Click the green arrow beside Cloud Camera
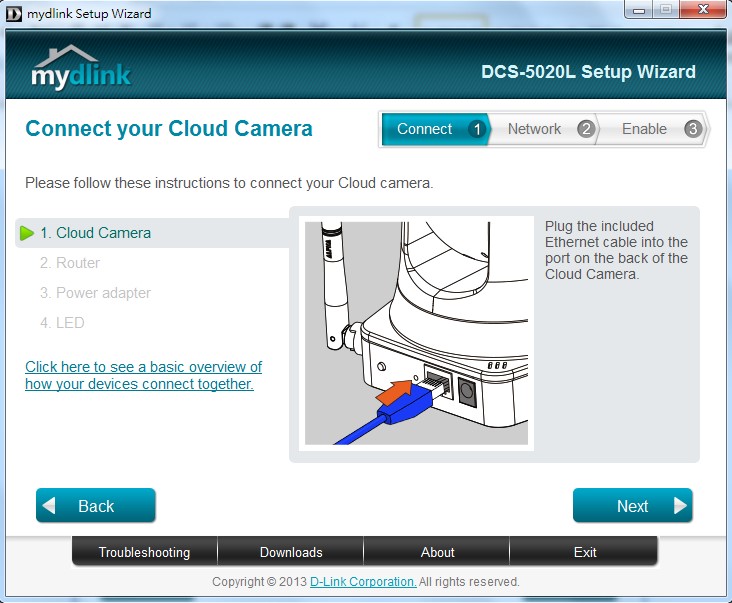Screen dimensions: 732x603 point(27,233)
